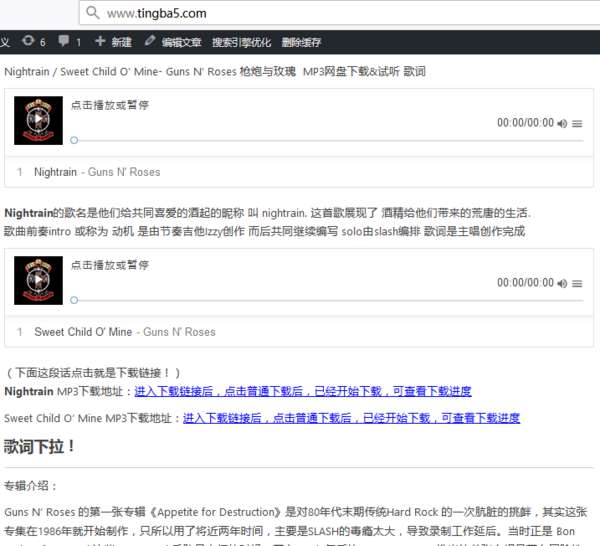The height and width of the screenshot is (546, 600).
Task: Click the 专辑介绍： label
Action: tap(31, 486)
